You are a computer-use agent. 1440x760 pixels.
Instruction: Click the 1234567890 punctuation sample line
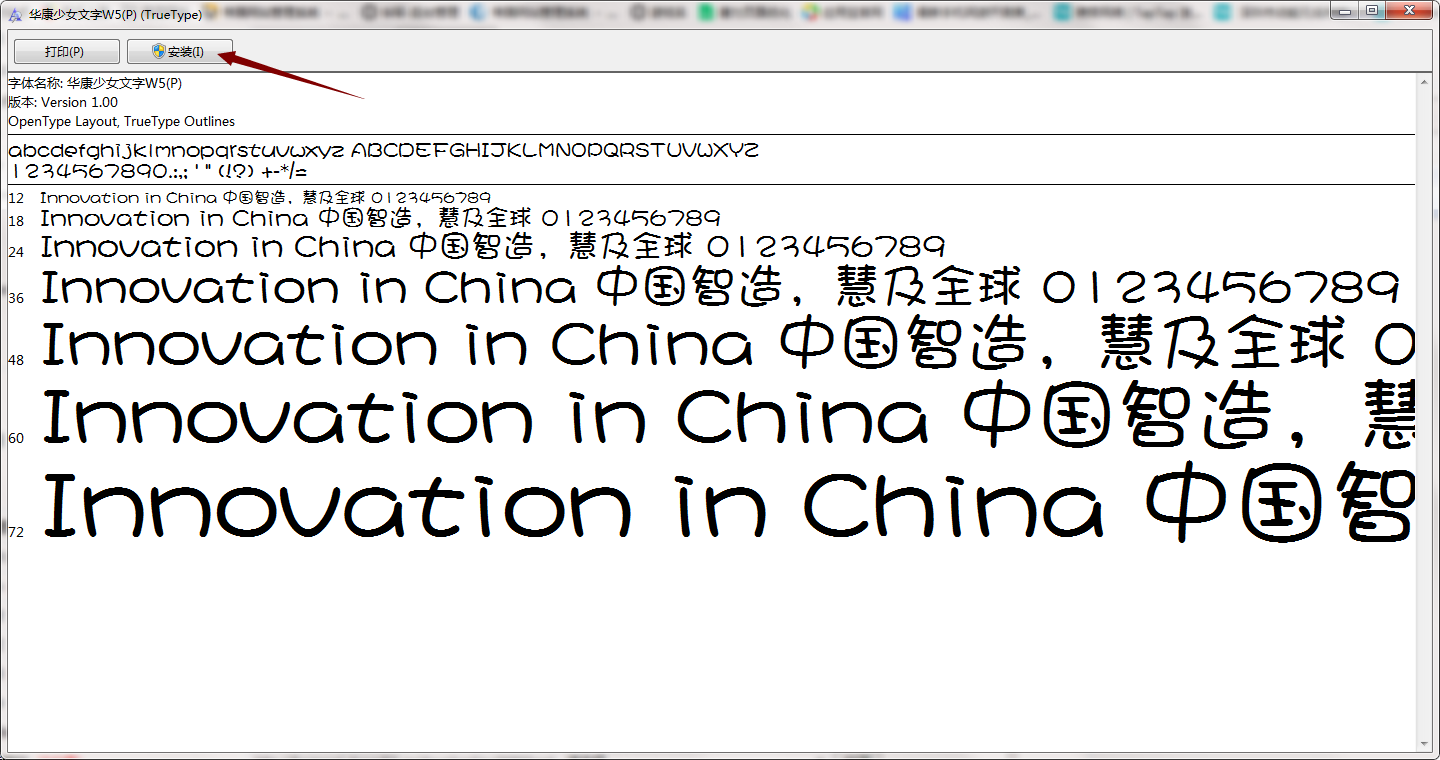[x=158, y=171]
